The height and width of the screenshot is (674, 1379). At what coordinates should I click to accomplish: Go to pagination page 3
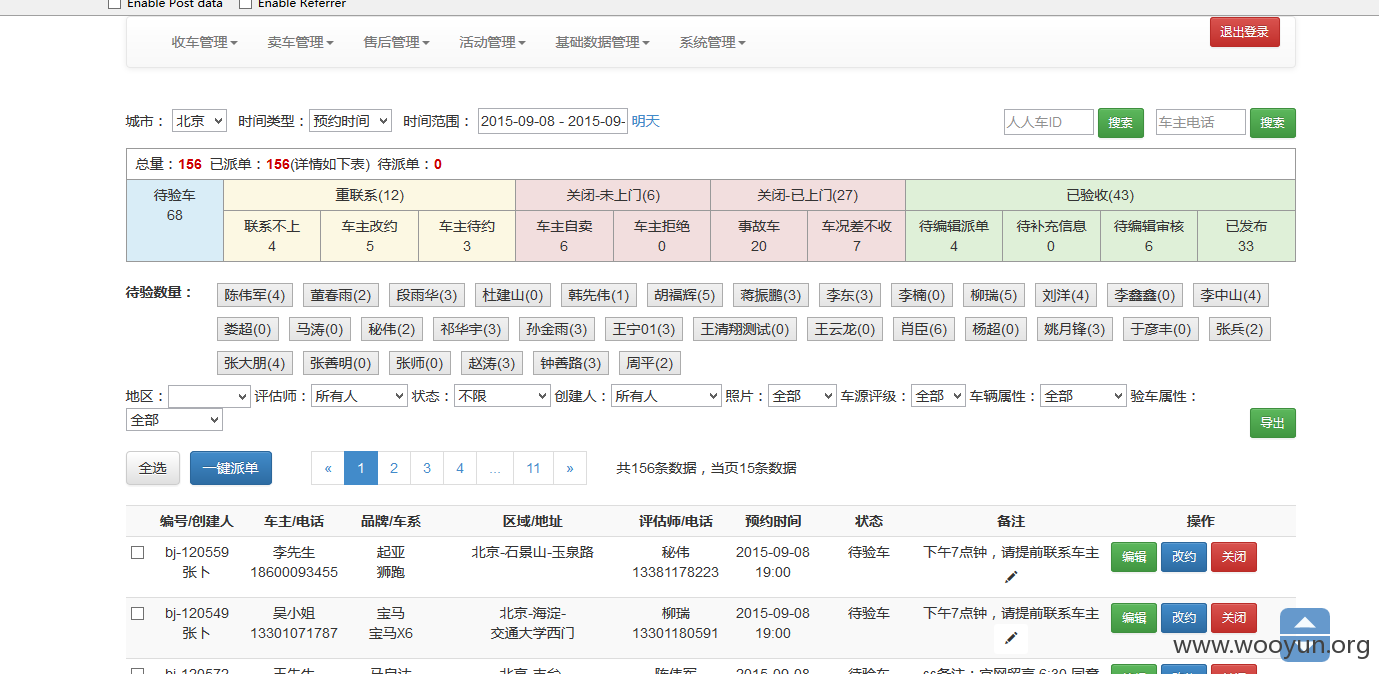[x=427, y=468]
